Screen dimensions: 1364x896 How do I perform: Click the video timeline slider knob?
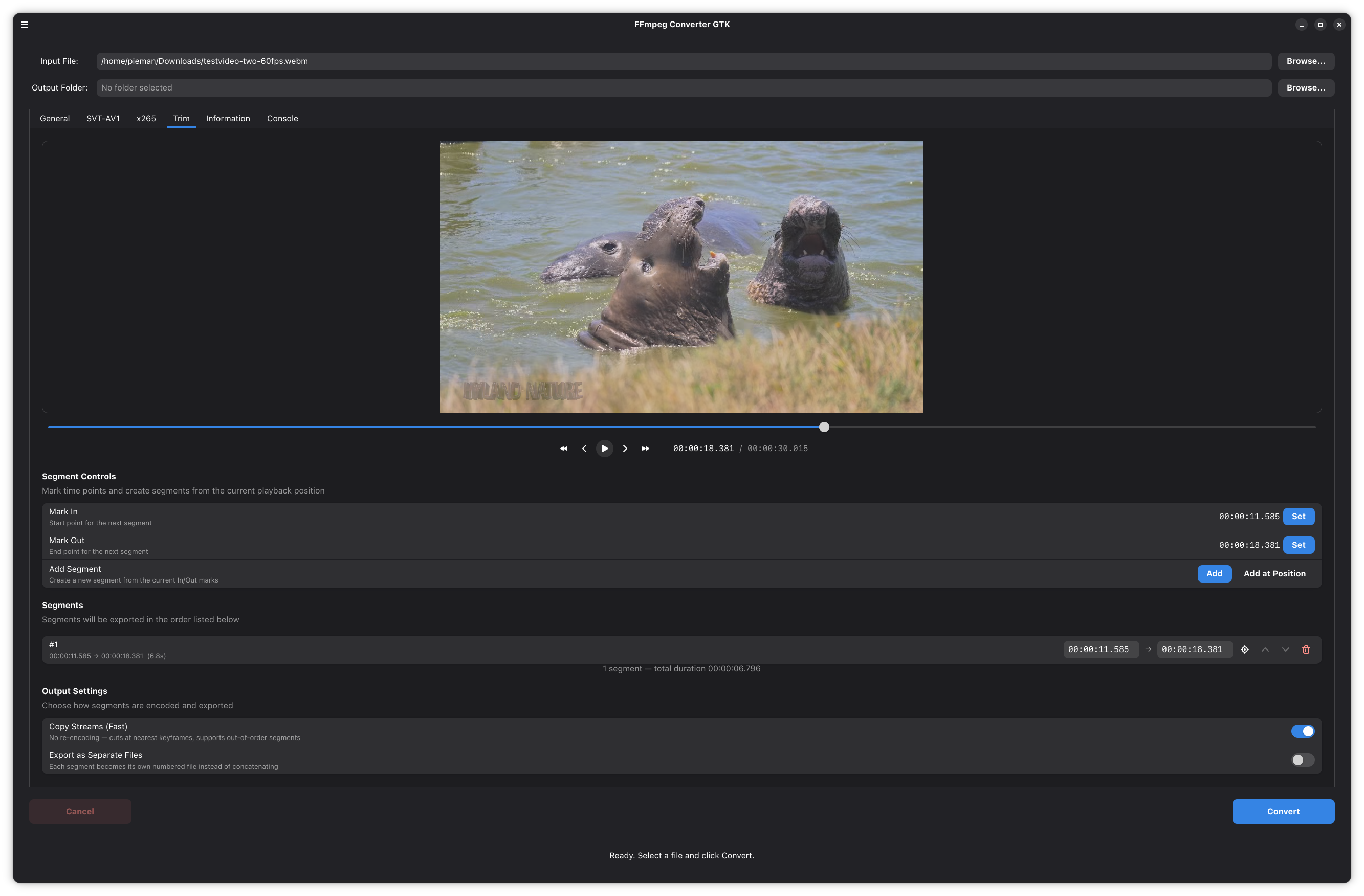[x=824, y=427]
